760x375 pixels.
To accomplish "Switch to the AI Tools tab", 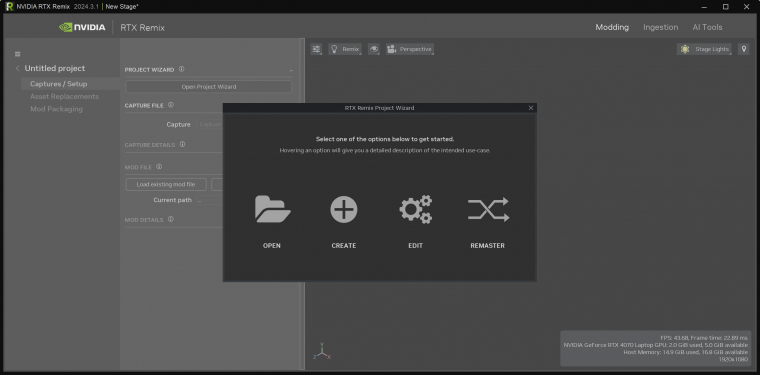I will click(707, 27).
